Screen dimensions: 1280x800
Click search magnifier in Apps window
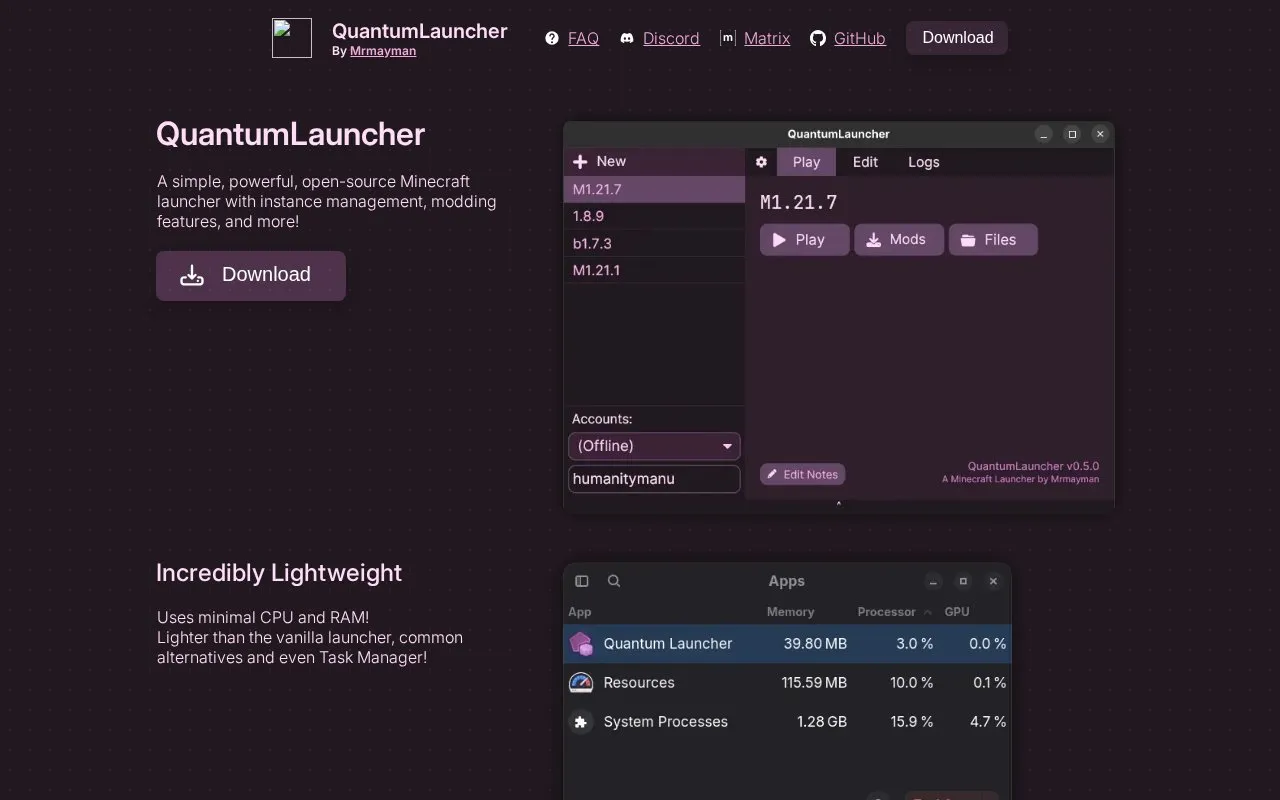tap(614, 581)
